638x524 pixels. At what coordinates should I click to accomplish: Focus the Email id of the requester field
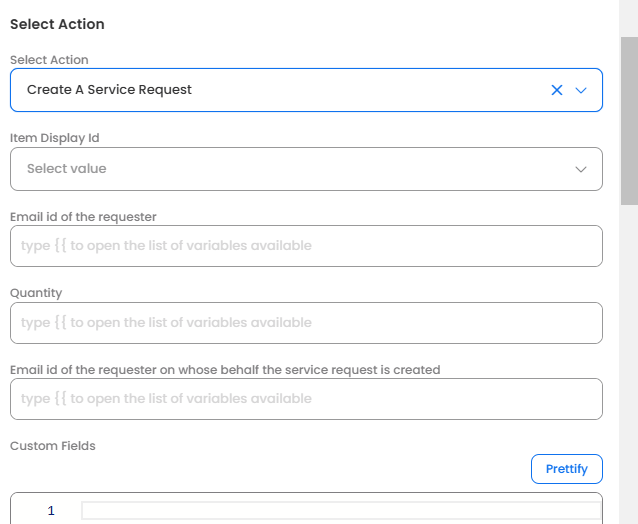coord(306,246)
